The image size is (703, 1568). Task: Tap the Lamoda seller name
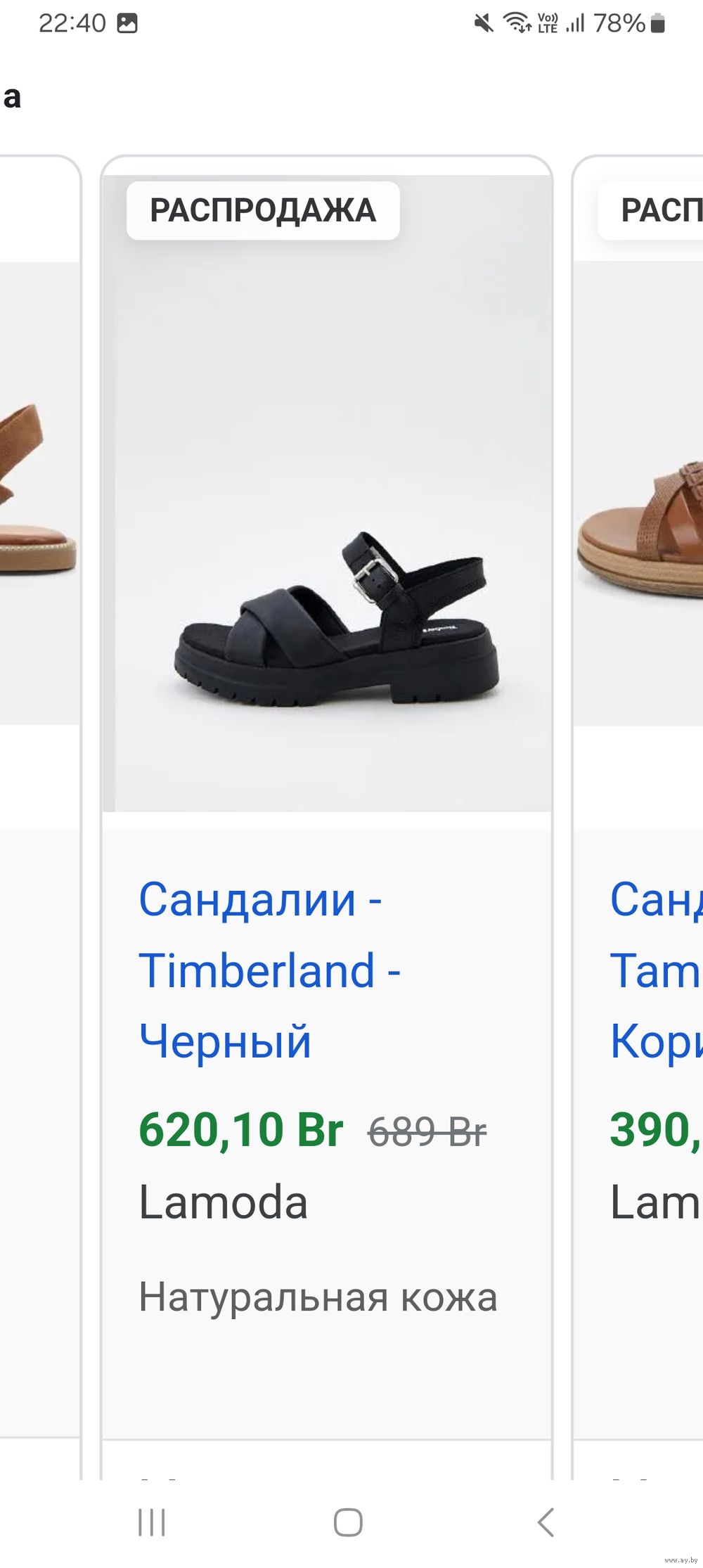(224, 1202)
